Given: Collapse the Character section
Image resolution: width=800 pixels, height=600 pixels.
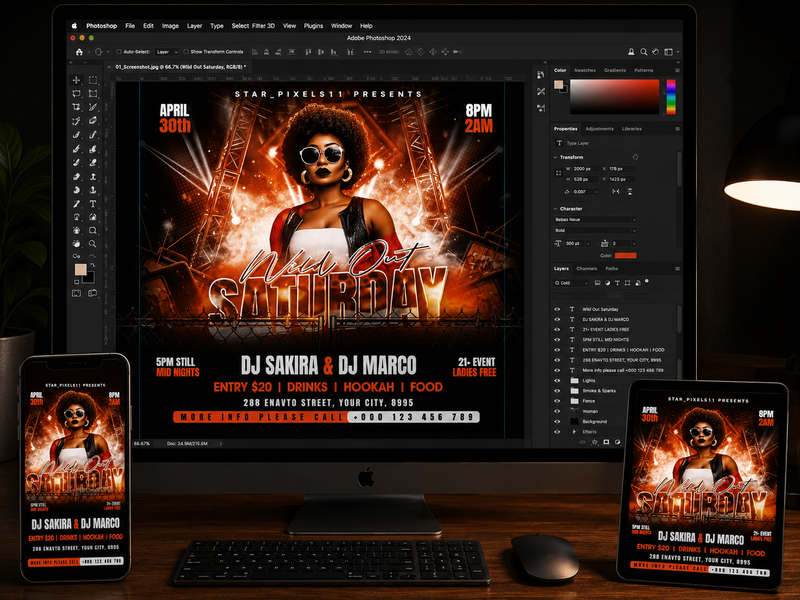Looking at the screenshot, I should pyautogui.click(x=556, y=209).
